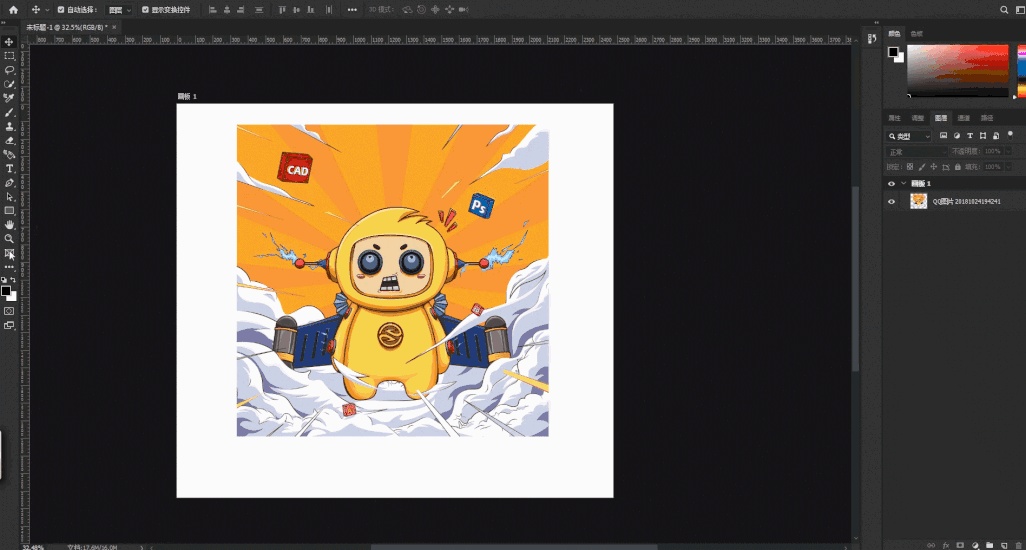Lock transparent pixels
This screenshot has height=550, width=1026.
(910, 167)
